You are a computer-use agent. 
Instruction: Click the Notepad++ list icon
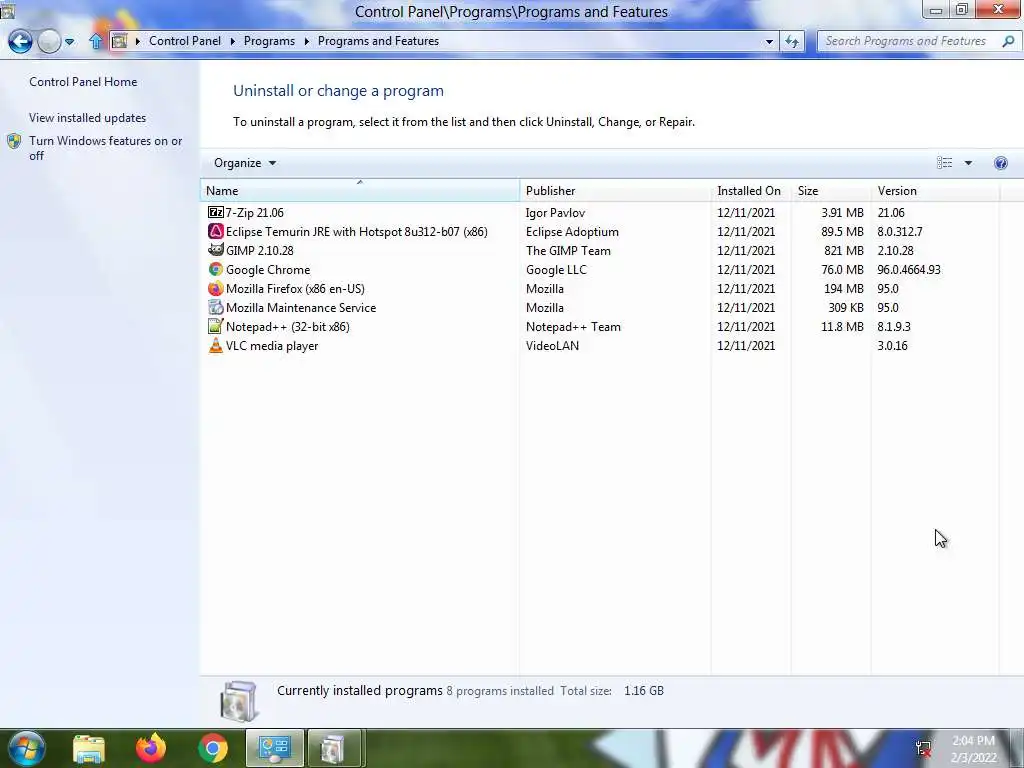click(x=216, y=326)
